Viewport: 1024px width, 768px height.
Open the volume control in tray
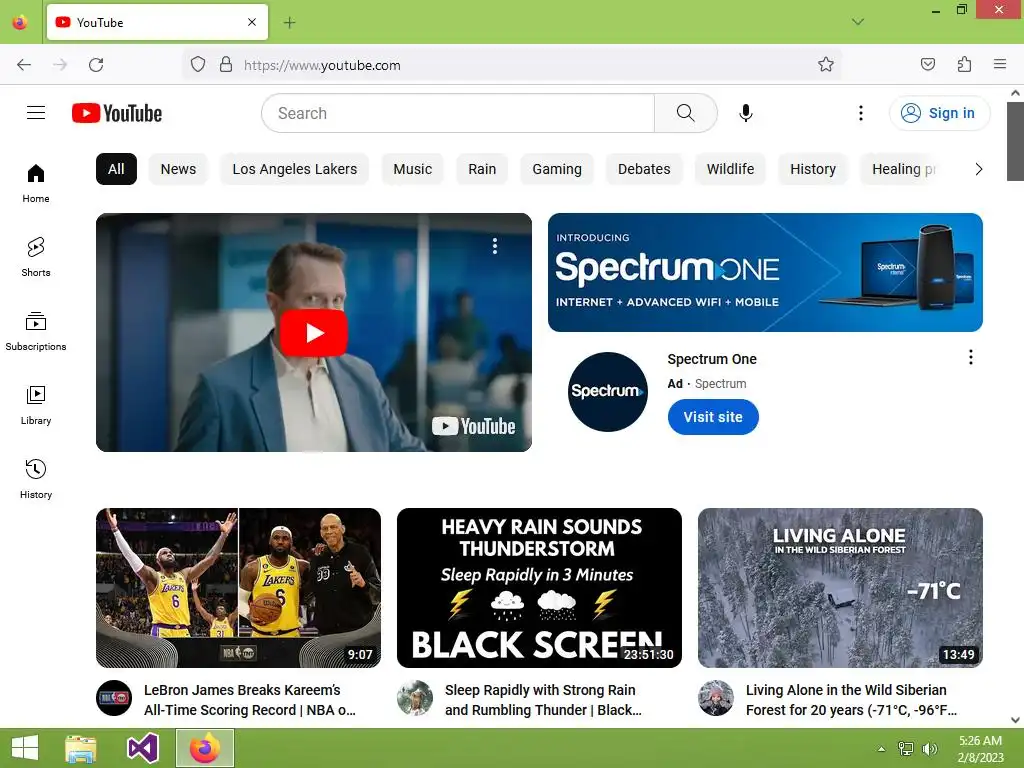[x=929, y=748]
